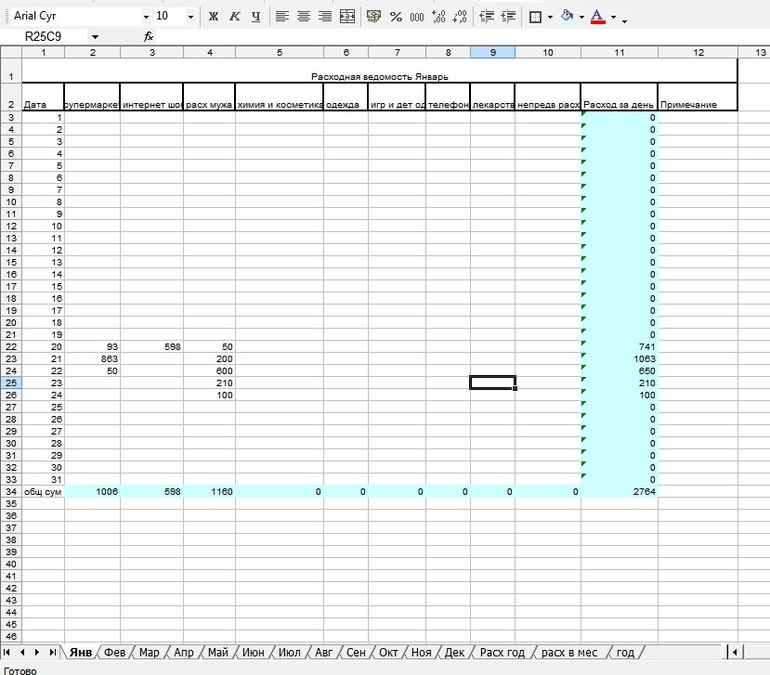770x675 pixels.
Task: Toggle bold formatting button Ж
Action: pyautogui.click(x=213, y=17)
